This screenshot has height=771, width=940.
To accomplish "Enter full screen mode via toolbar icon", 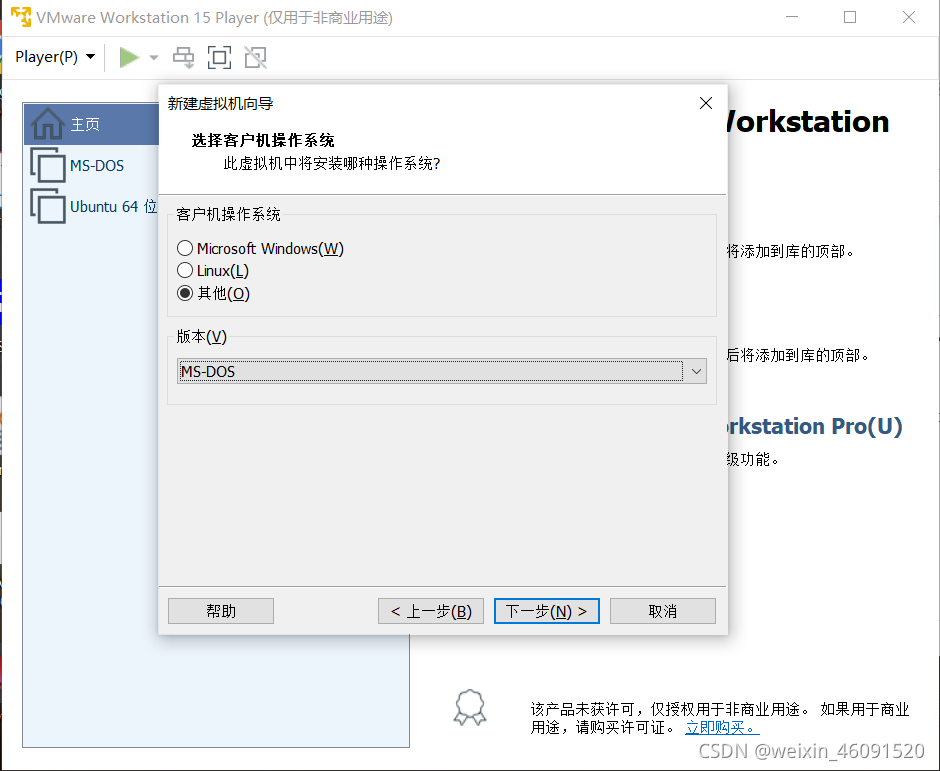I will point(219,57).
